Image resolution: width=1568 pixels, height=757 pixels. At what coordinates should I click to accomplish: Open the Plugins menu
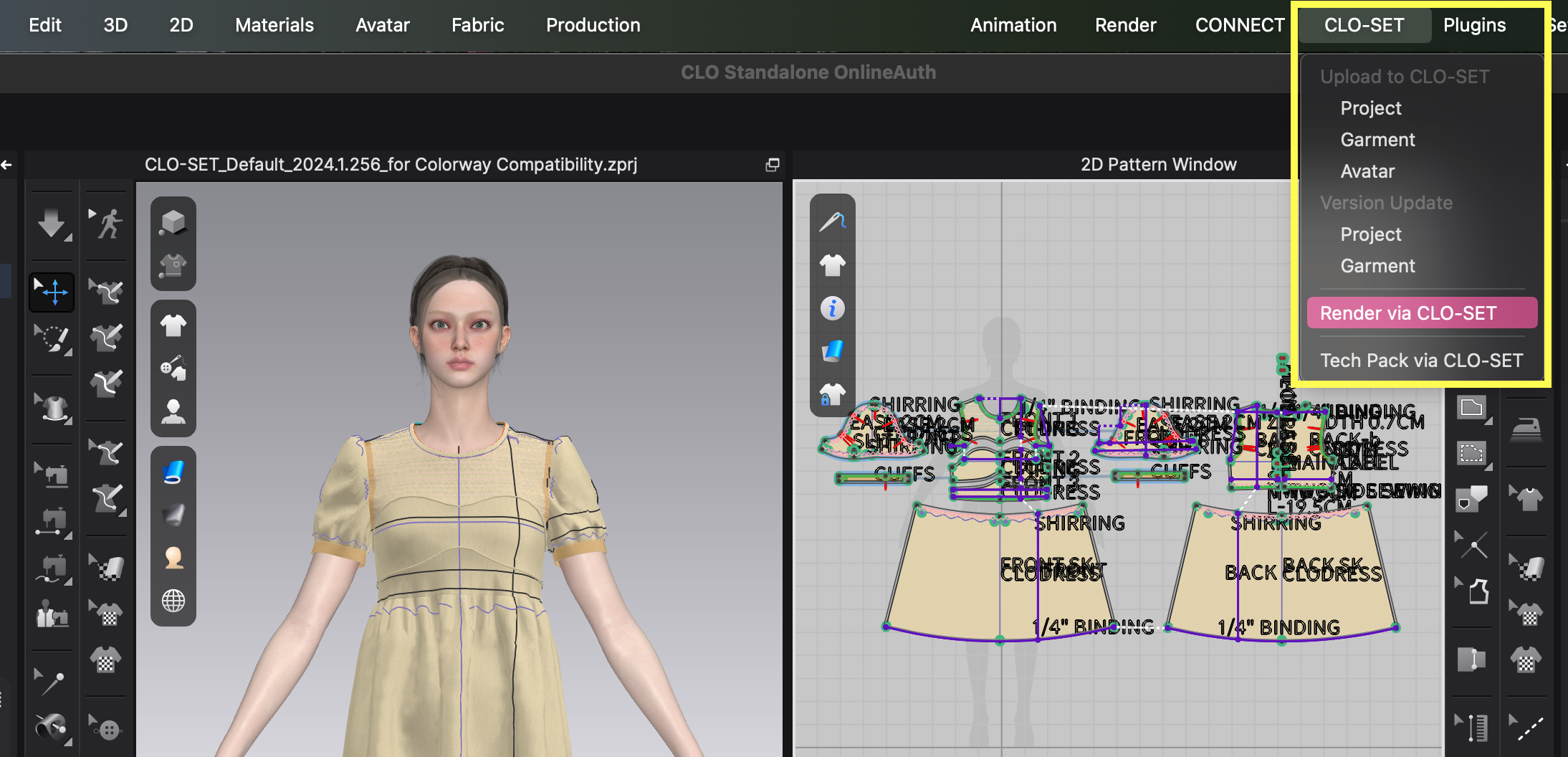pos(1474,25)
